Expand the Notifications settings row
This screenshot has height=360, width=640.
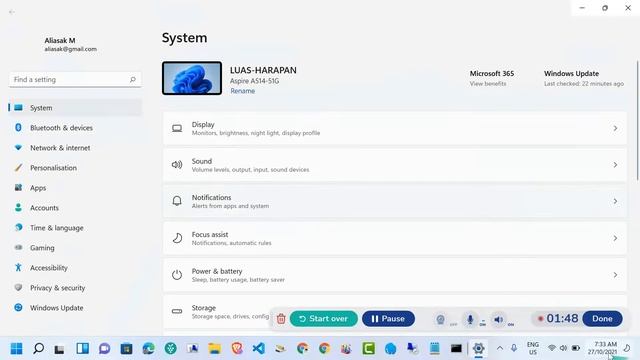click(395, 201)
